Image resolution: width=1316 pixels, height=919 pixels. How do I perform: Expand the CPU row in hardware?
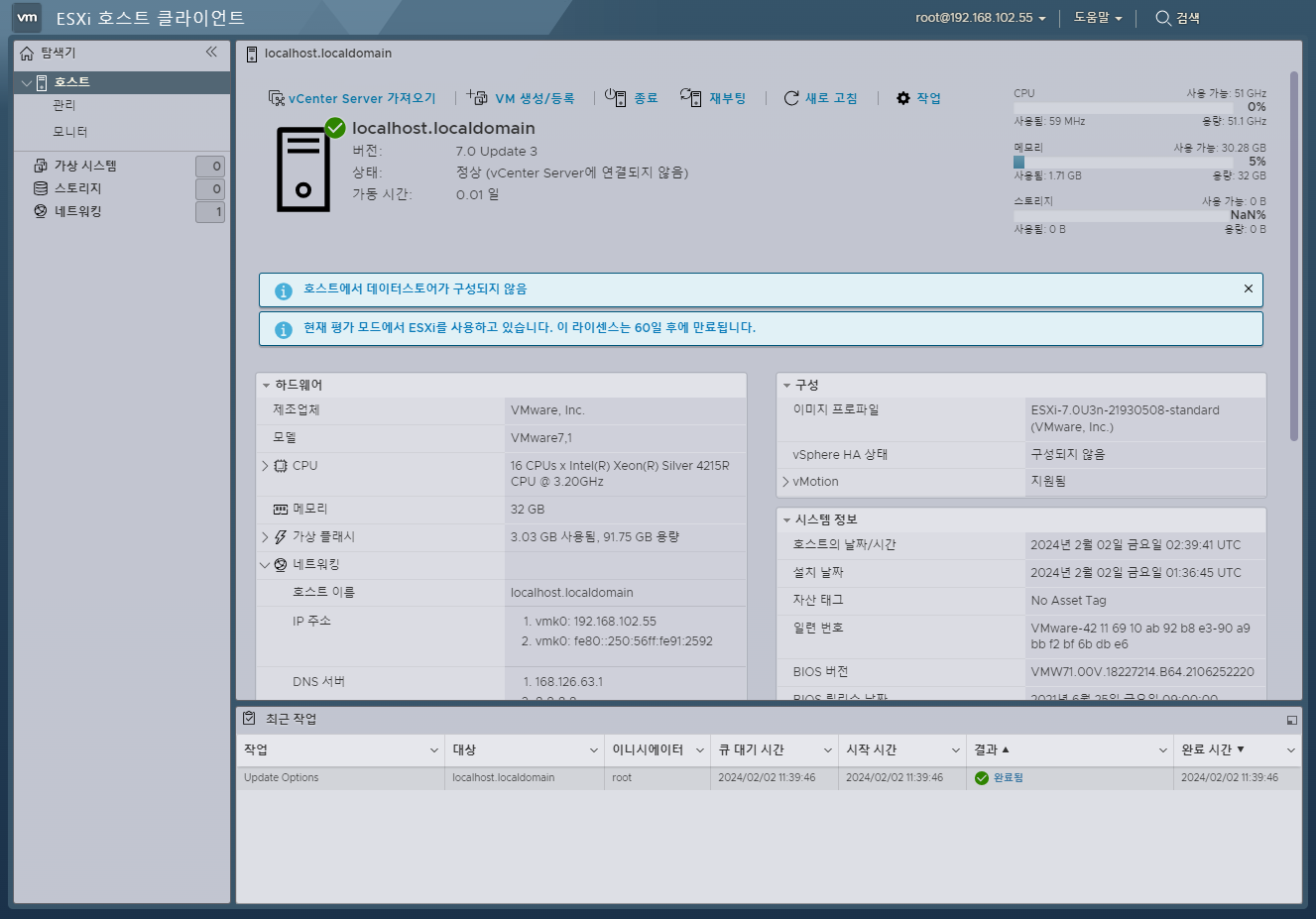[x=265, y=466]
